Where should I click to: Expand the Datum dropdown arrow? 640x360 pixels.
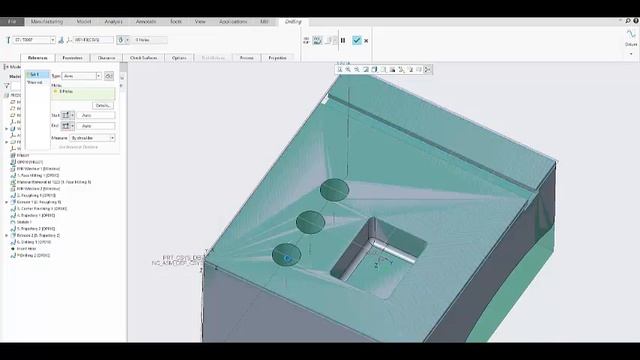pos(631,54)
